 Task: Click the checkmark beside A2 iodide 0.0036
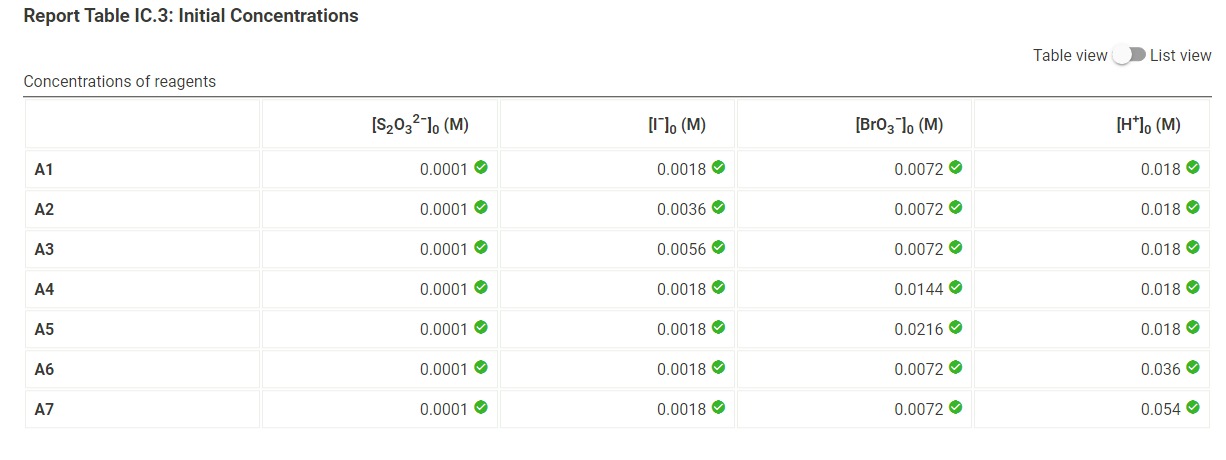(718, 208)
